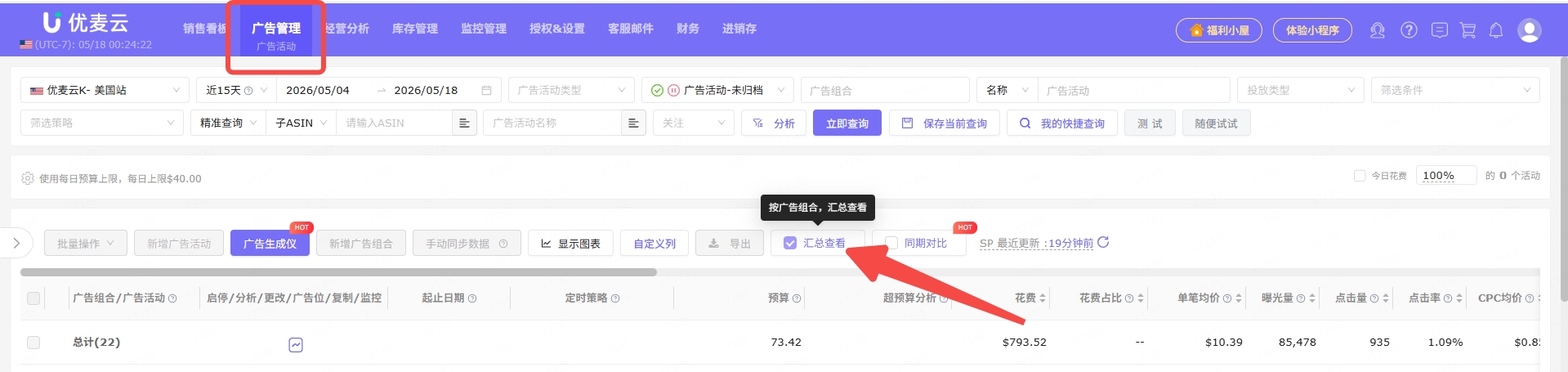The height and width of the screenshot is (372, 1568).
Task: Click the chart icon in 总计(22) row
Action: click(x=296, y=345)
